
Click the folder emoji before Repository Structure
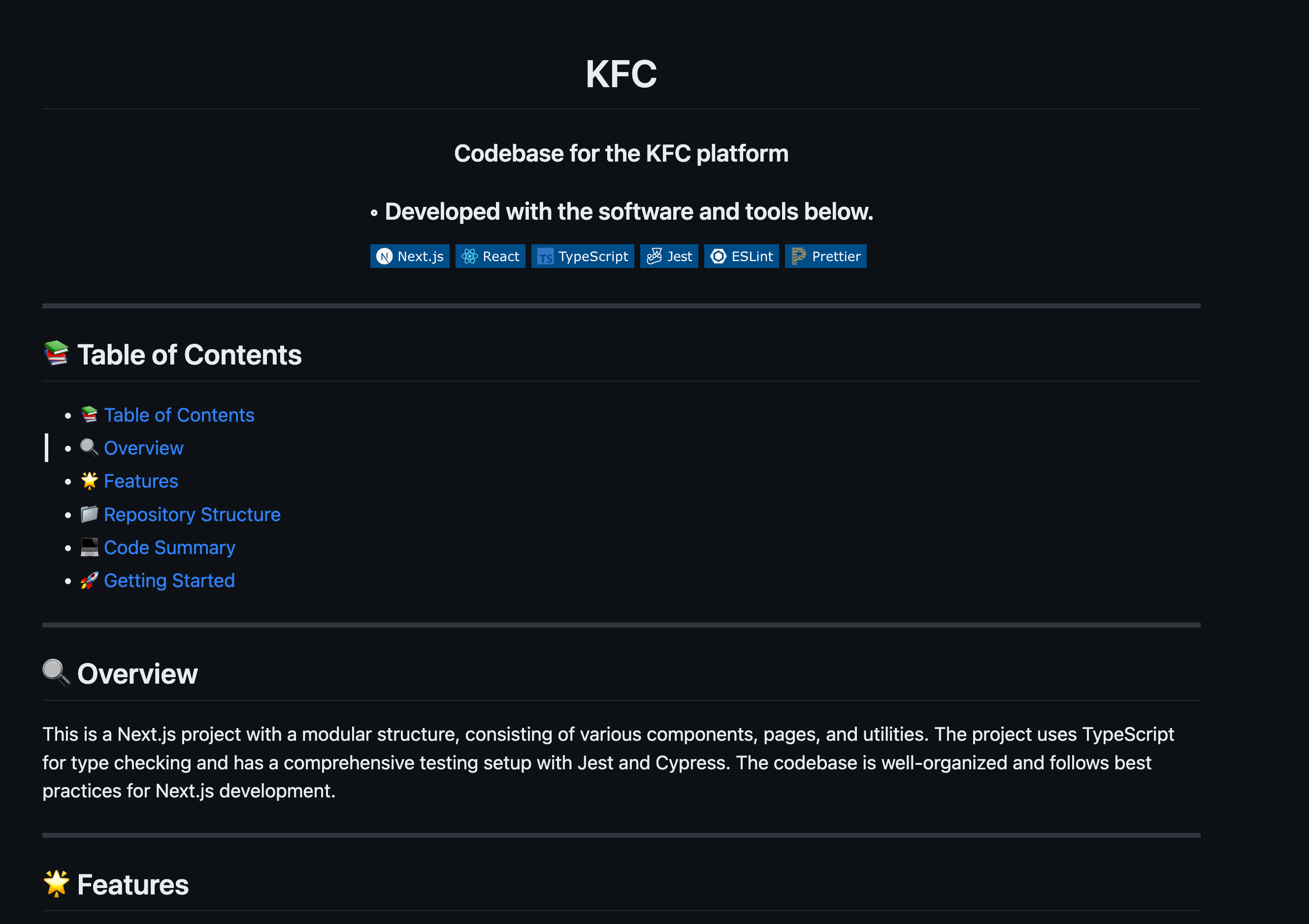(89, 514)
